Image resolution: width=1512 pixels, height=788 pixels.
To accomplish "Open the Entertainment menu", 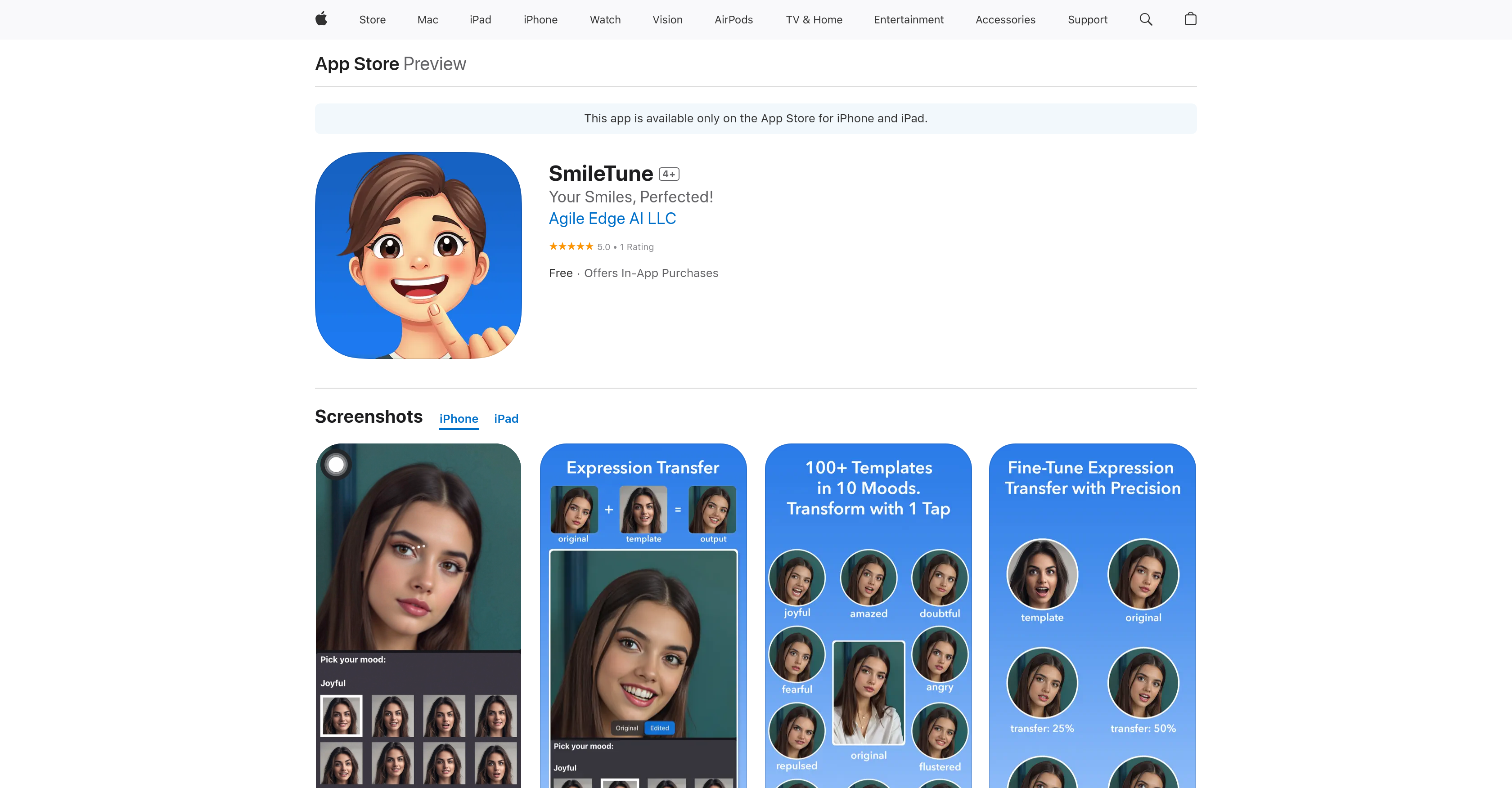I will pos(908,19).
